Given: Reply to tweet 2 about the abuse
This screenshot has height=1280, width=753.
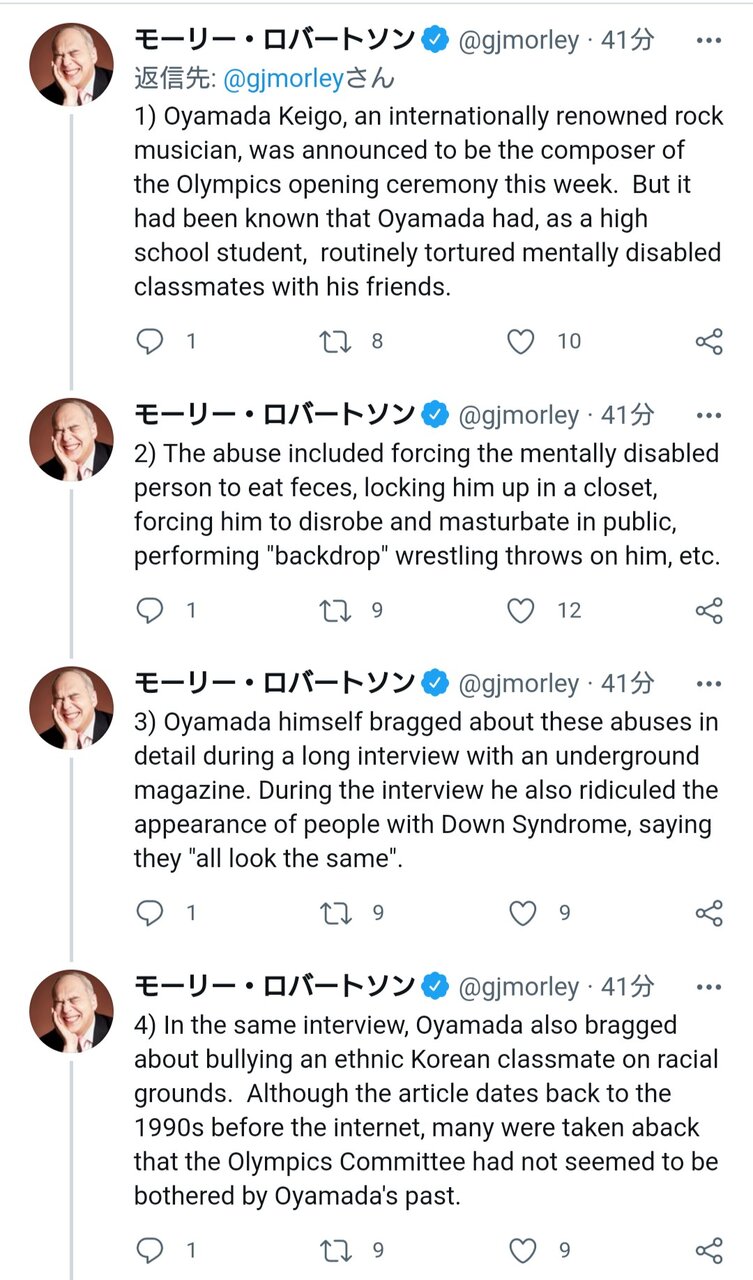Looking at the screenshot, I should (x=150, y=610).
